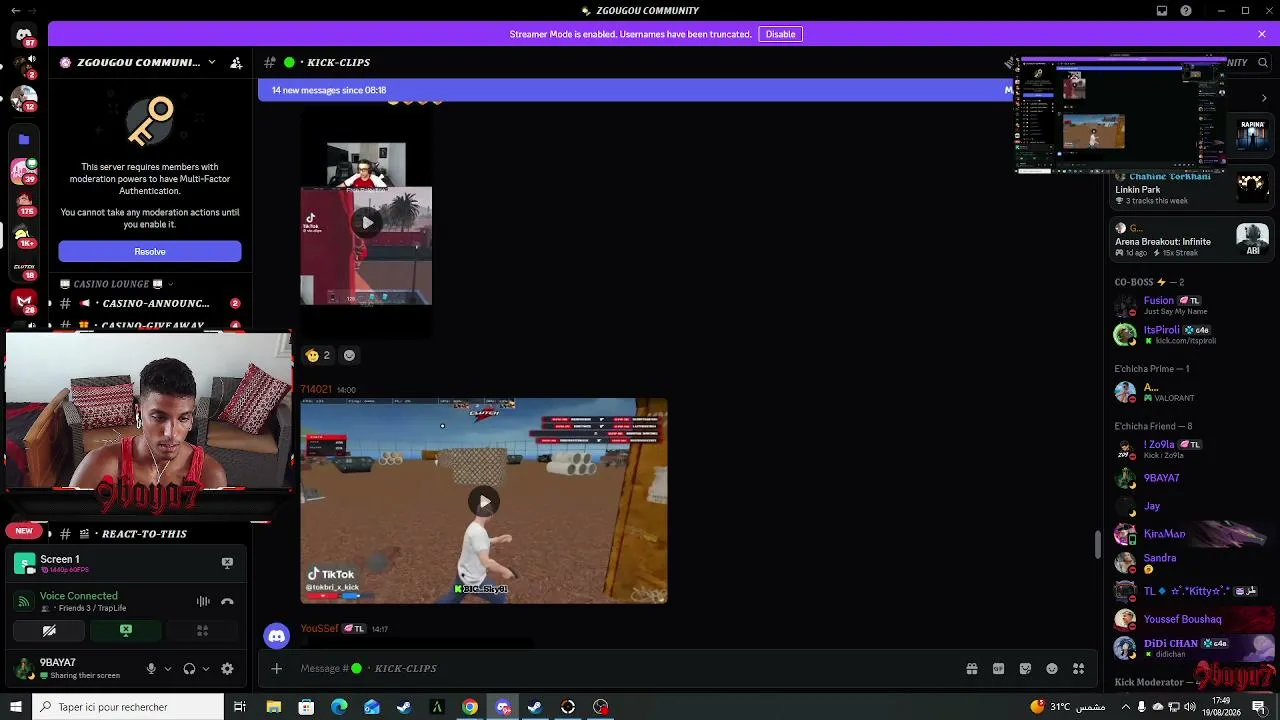Viewport: 1280px width, 720px height.
Task: Open the server icon with 1K+ badge
Action: (x=24, y=236)
